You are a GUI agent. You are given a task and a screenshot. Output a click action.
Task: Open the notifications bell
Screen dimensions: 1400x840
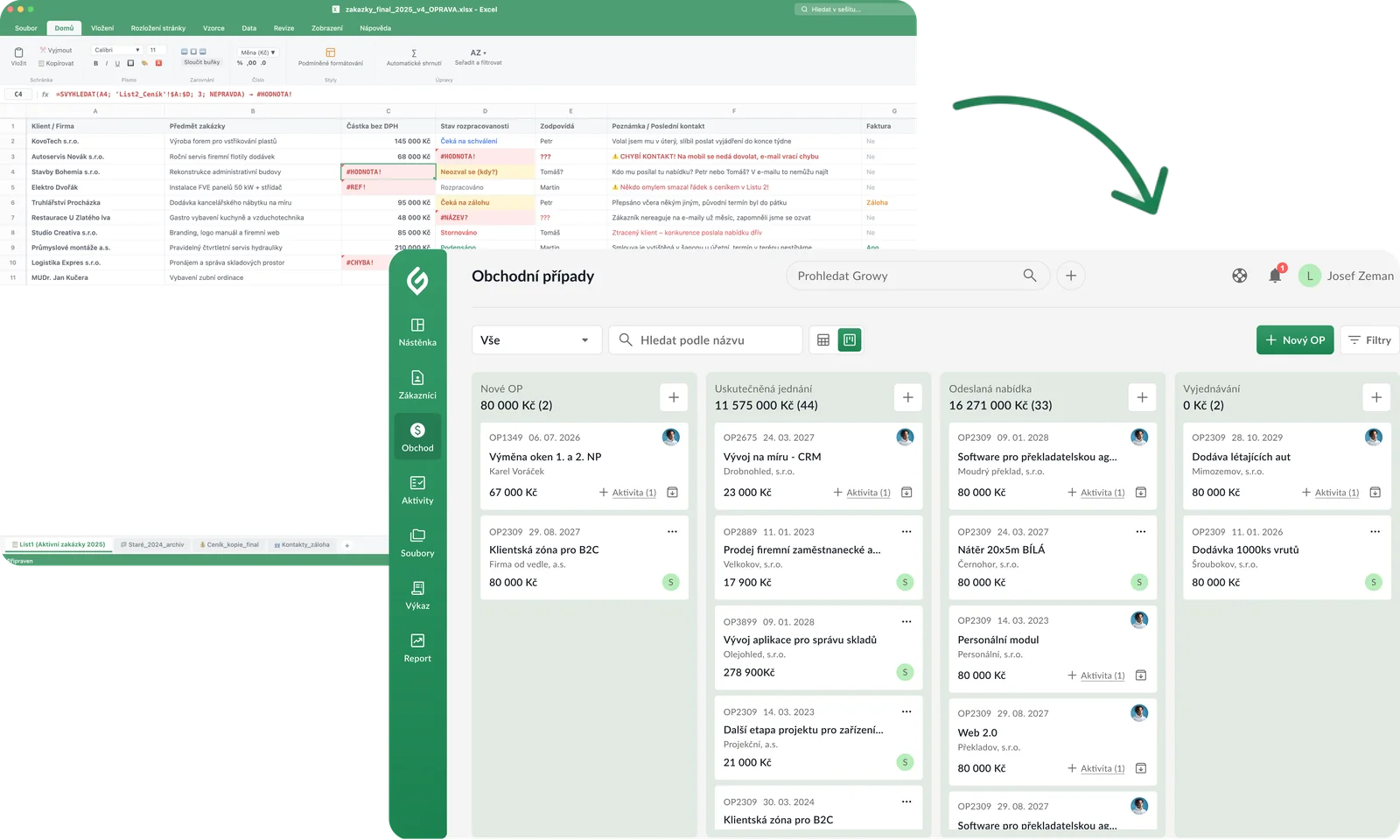[1275, 276]
